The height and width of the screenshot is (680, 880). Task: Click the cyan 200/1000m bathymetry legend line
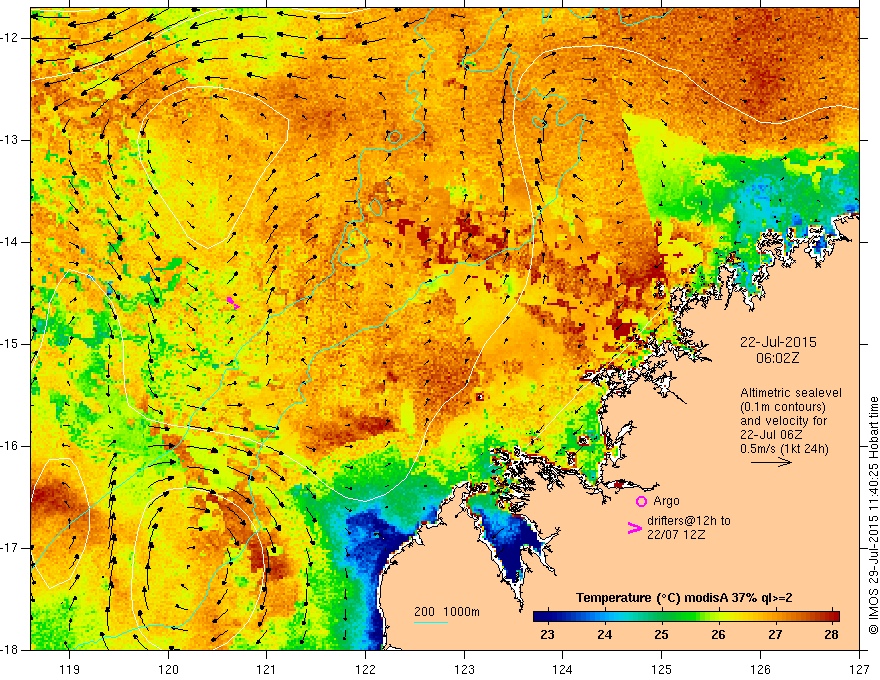(430, 622)
